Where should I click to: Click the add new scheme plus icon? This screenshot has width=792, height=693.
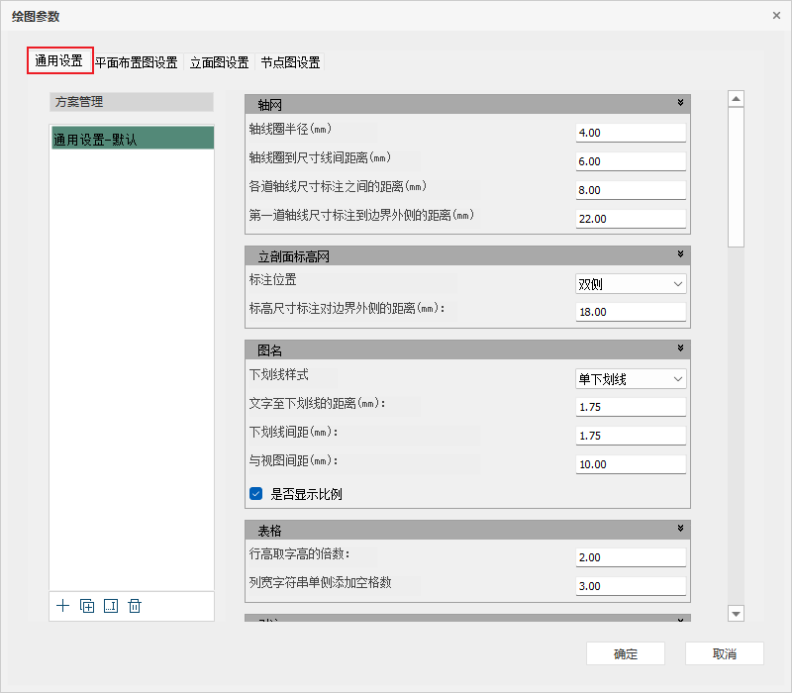point(63,605)
